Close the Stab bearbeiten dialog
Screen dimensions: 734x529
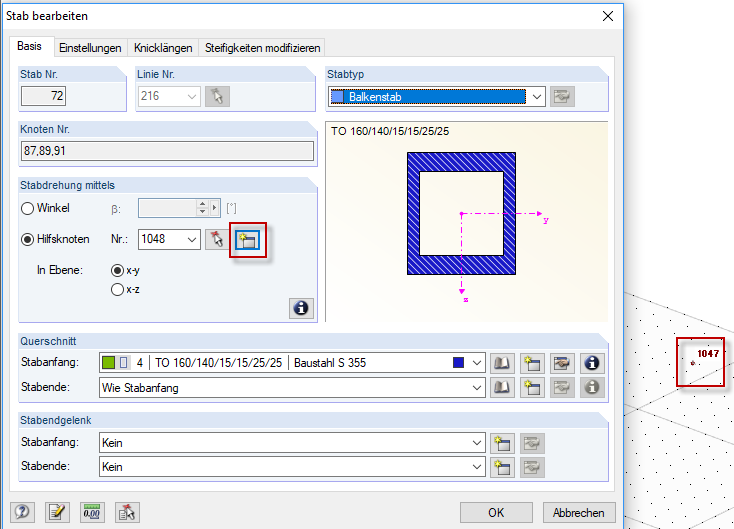coord(608,16)
